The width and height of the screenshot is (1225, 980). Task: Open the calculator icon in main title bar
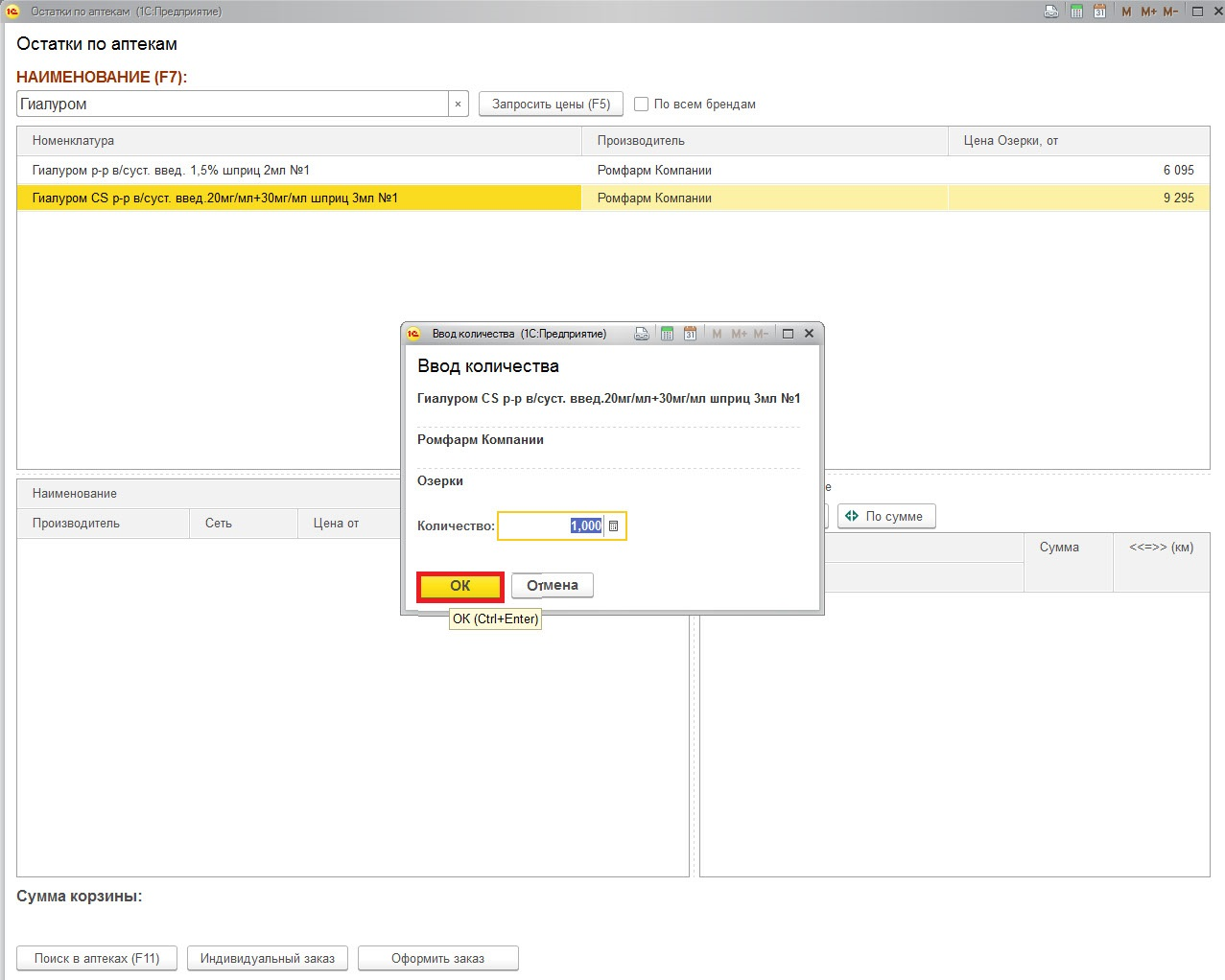coord(1076,12)
